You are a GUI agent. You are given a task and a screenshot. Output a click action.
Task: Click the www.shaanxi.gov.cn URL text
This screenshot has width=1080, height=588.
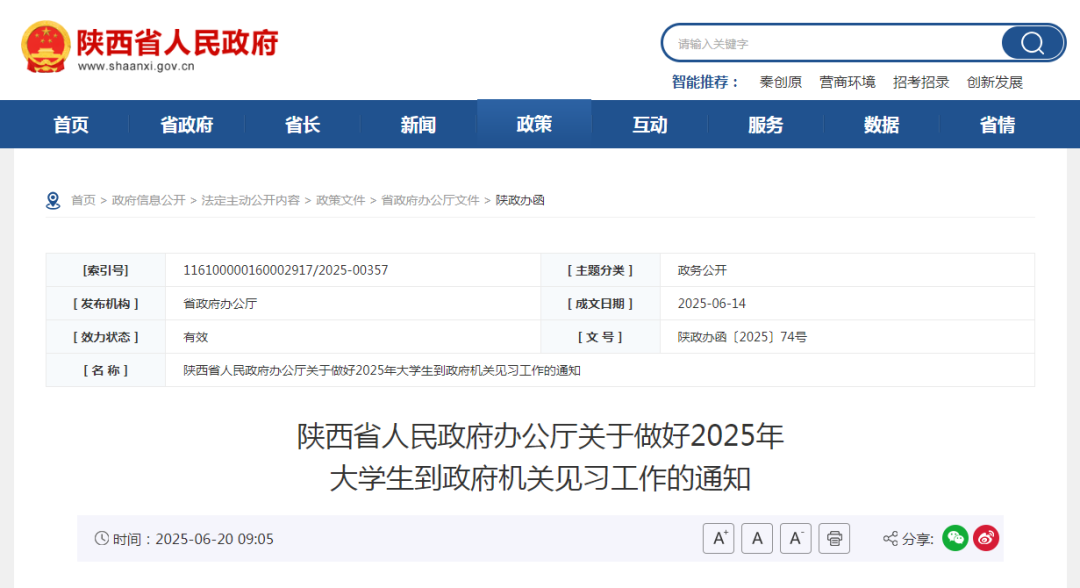(136, 67)
